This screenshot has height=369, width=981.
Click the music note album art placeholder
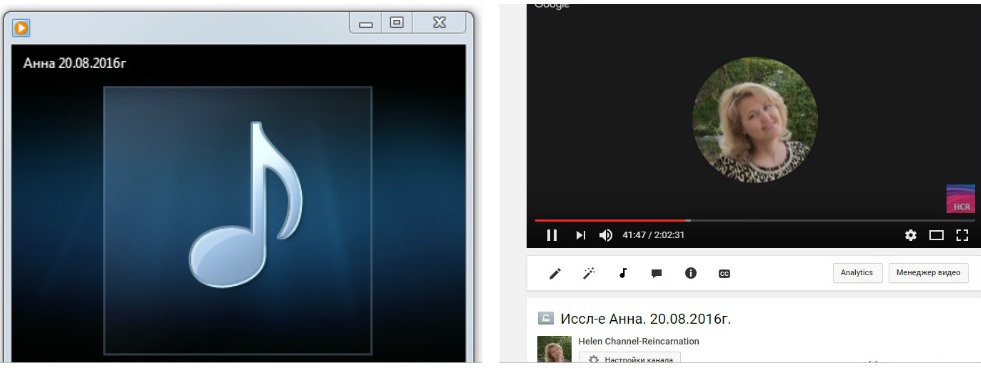click(x=238, y=221)
